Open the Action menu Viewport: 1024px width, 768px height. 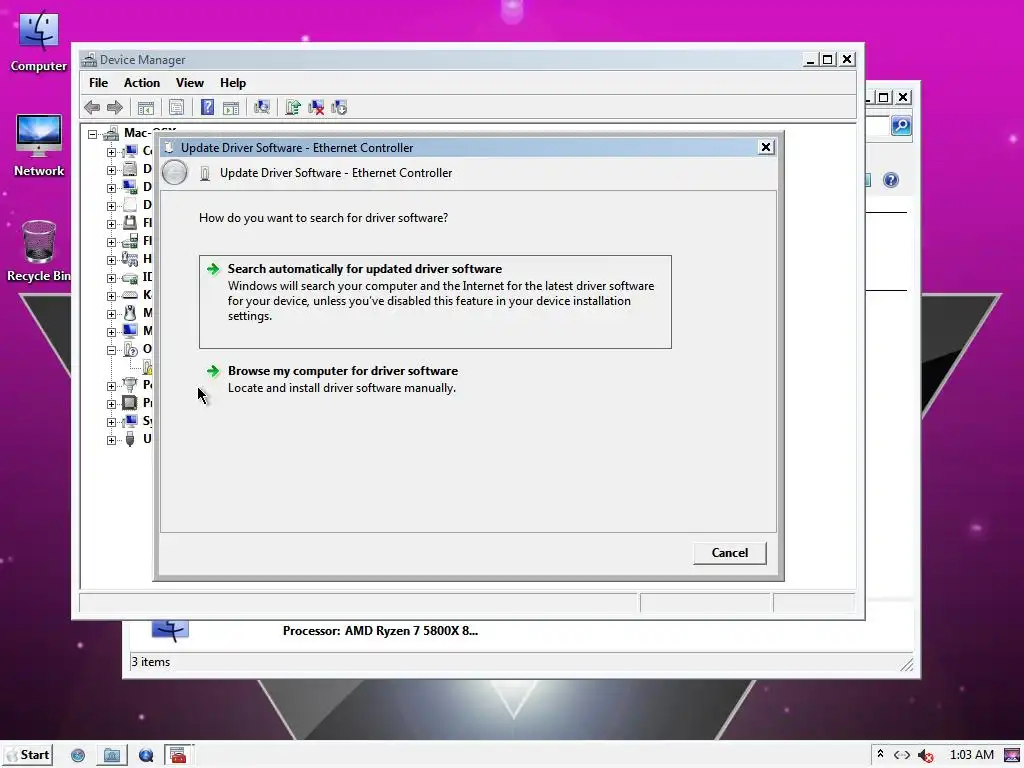coord(142,83)
